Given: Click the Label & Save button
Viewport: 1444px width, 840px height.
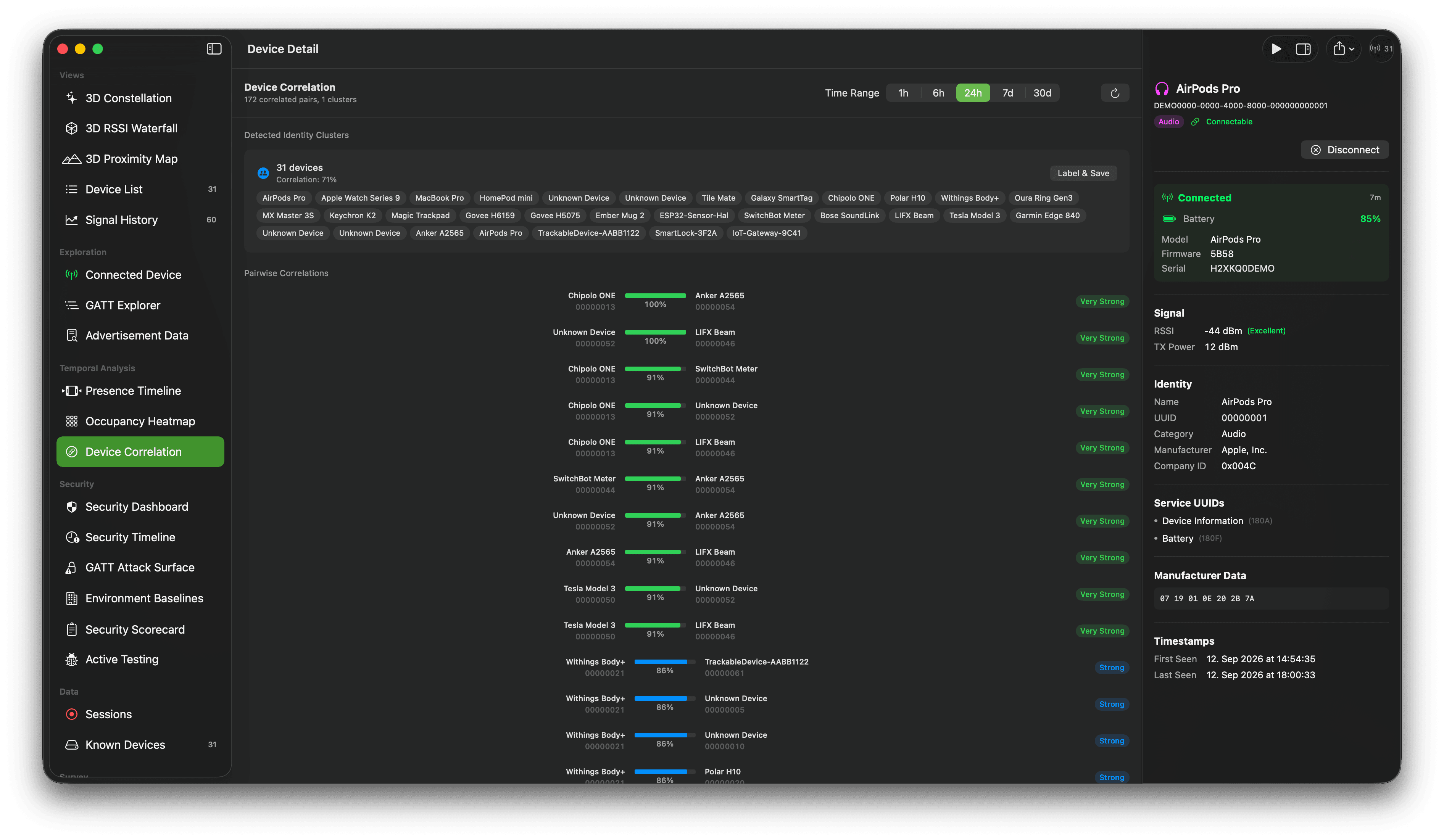Looking at the screenshot, I should pyautogui.click(x=1083, y=173).
